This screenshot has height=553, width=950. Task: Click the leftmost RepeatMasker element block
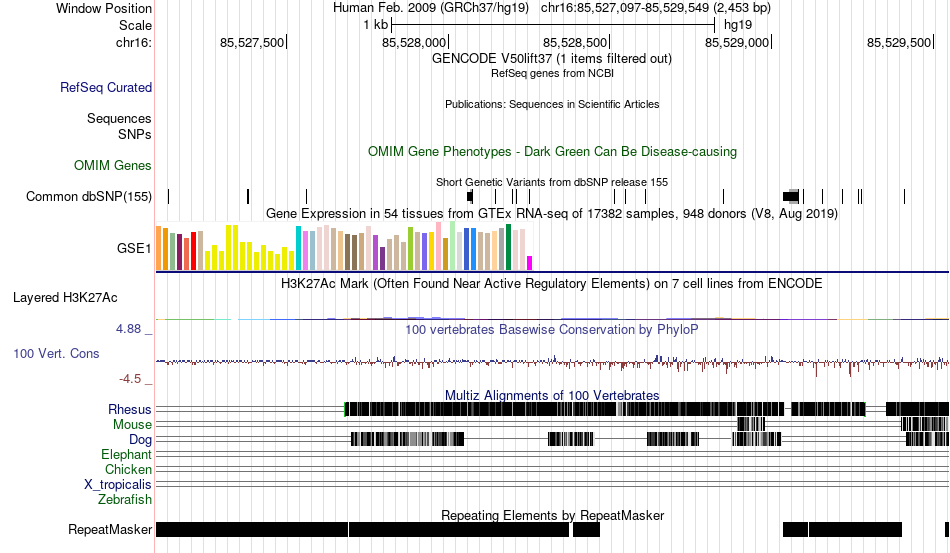pos(252,529)
